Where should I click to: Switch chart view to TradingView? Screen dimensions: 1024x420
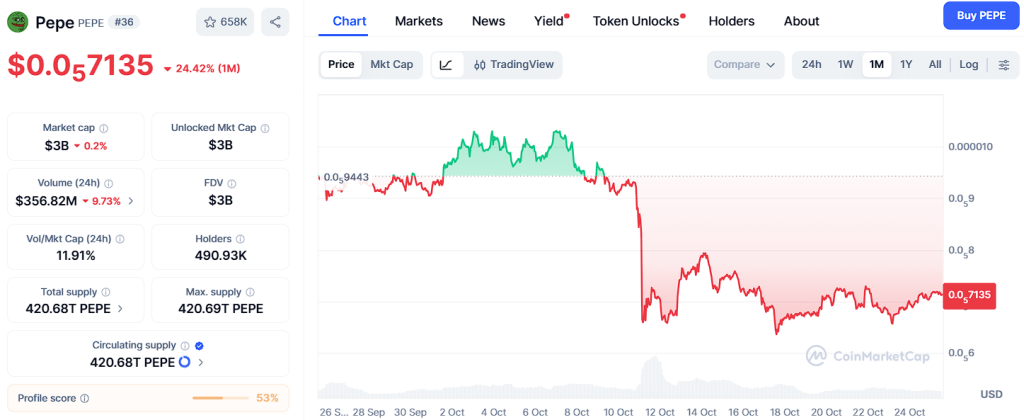coord(513,65)
